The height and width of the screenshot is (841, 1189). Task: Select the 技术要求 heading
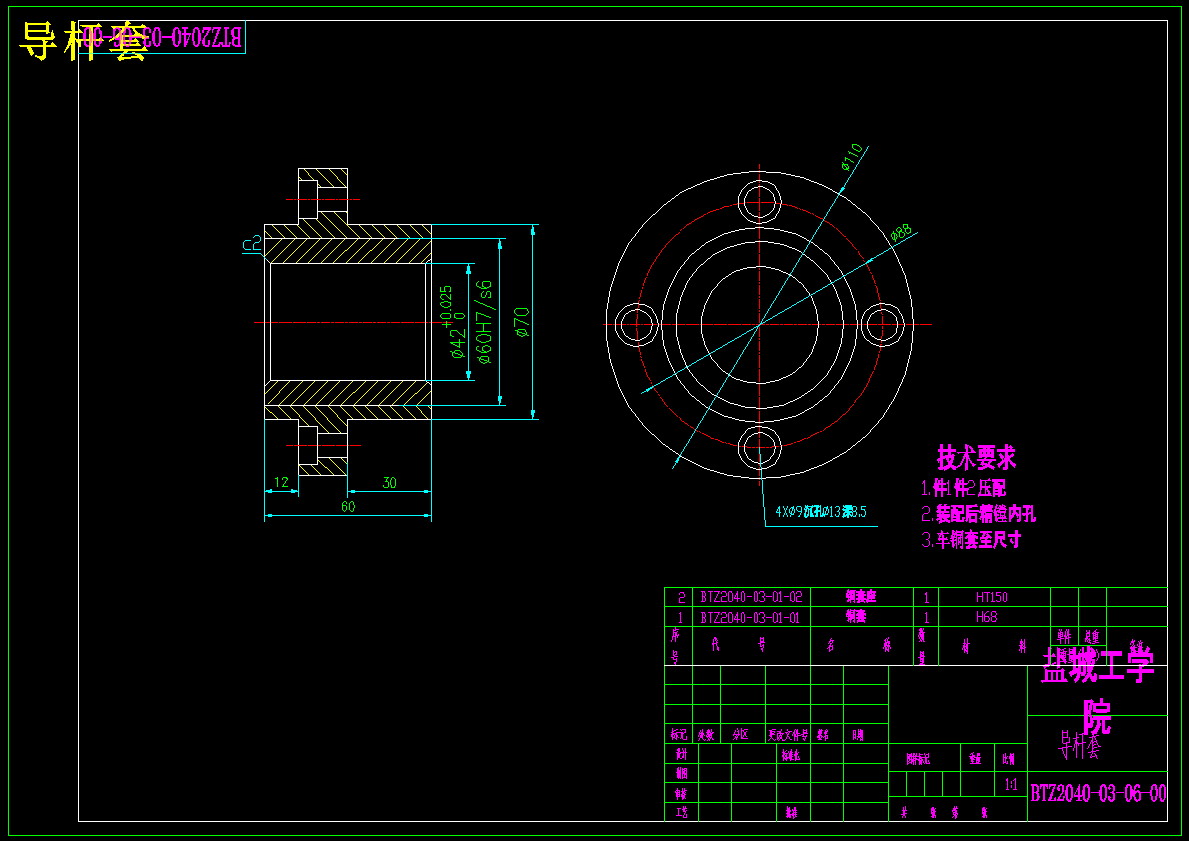tap(976, 457)
